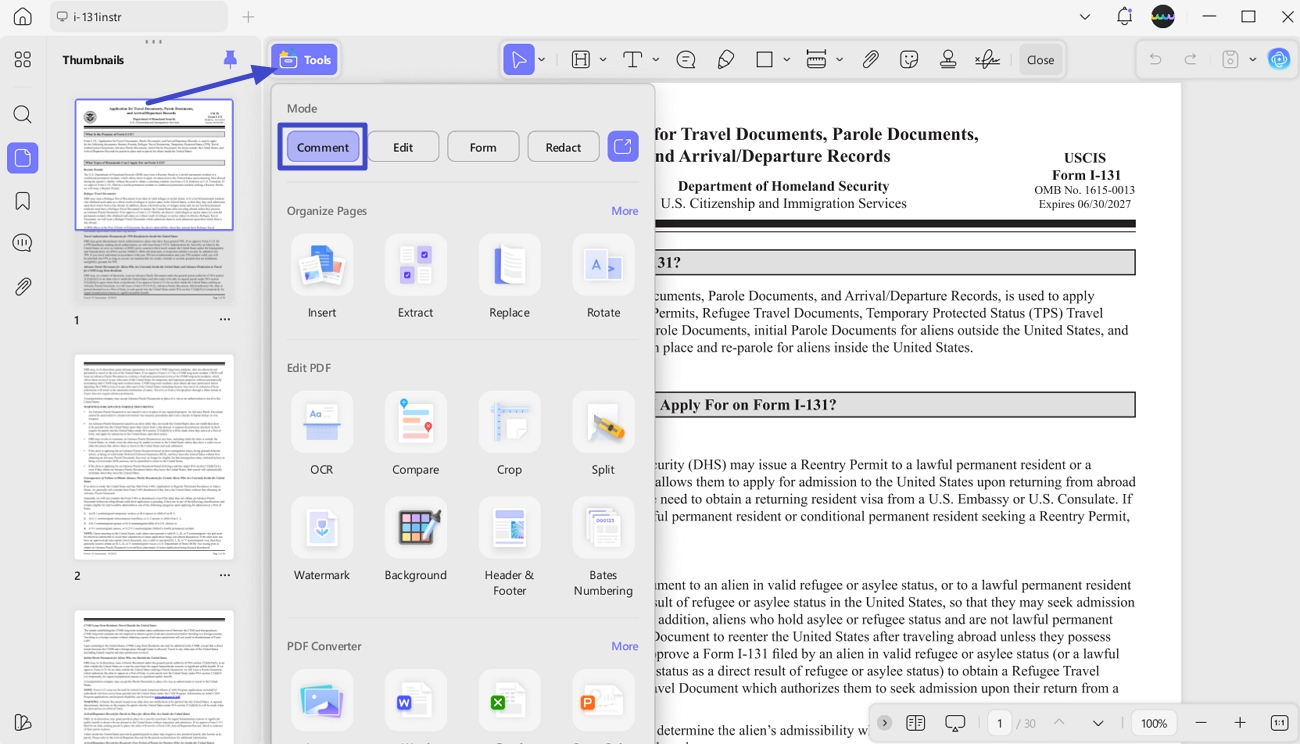The image size is (1300, 744).
Task: Expand the shape tool dropdown arrow
Action: click(x=787, y=60)
